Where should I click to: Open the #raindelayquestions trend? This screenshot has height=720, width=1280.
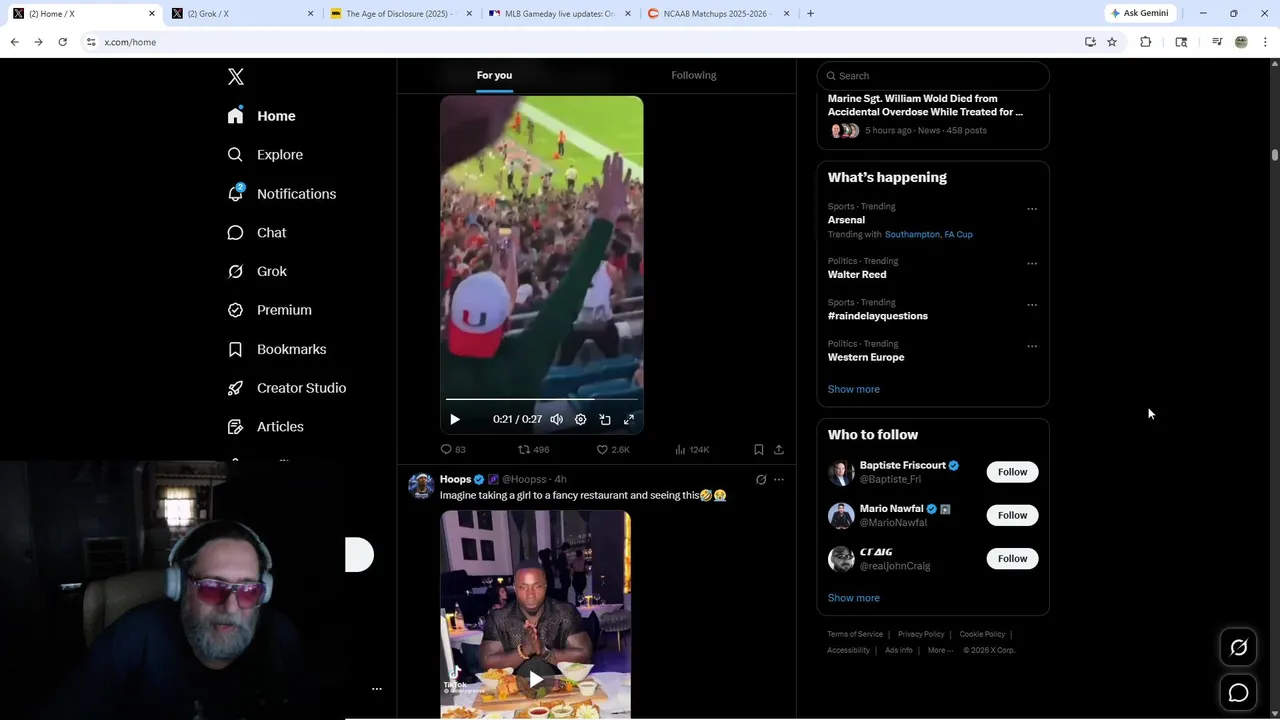tap(878, 316)
